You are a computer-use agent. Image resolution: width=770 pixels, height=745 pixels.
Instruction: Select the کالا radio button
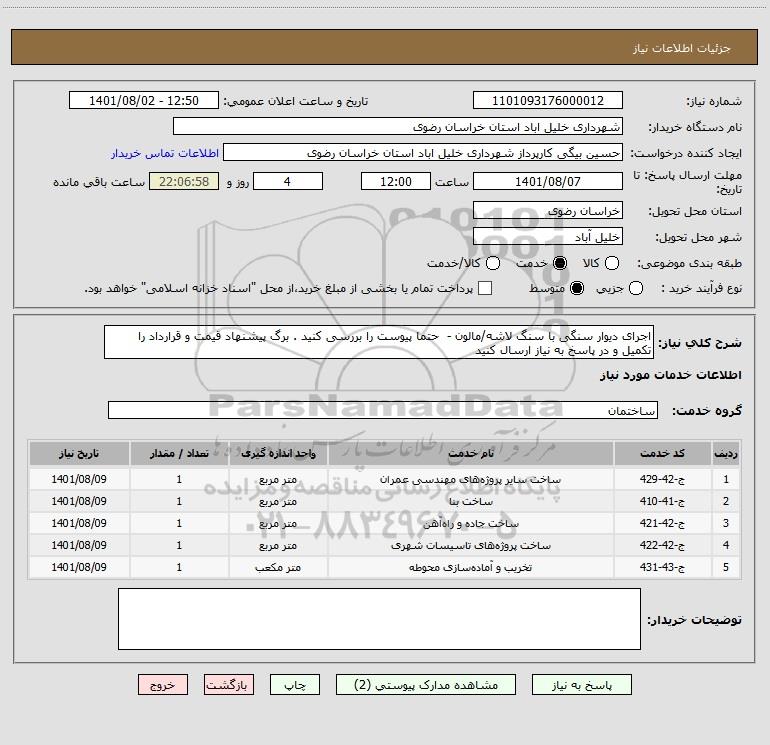(x=611, y=263)
